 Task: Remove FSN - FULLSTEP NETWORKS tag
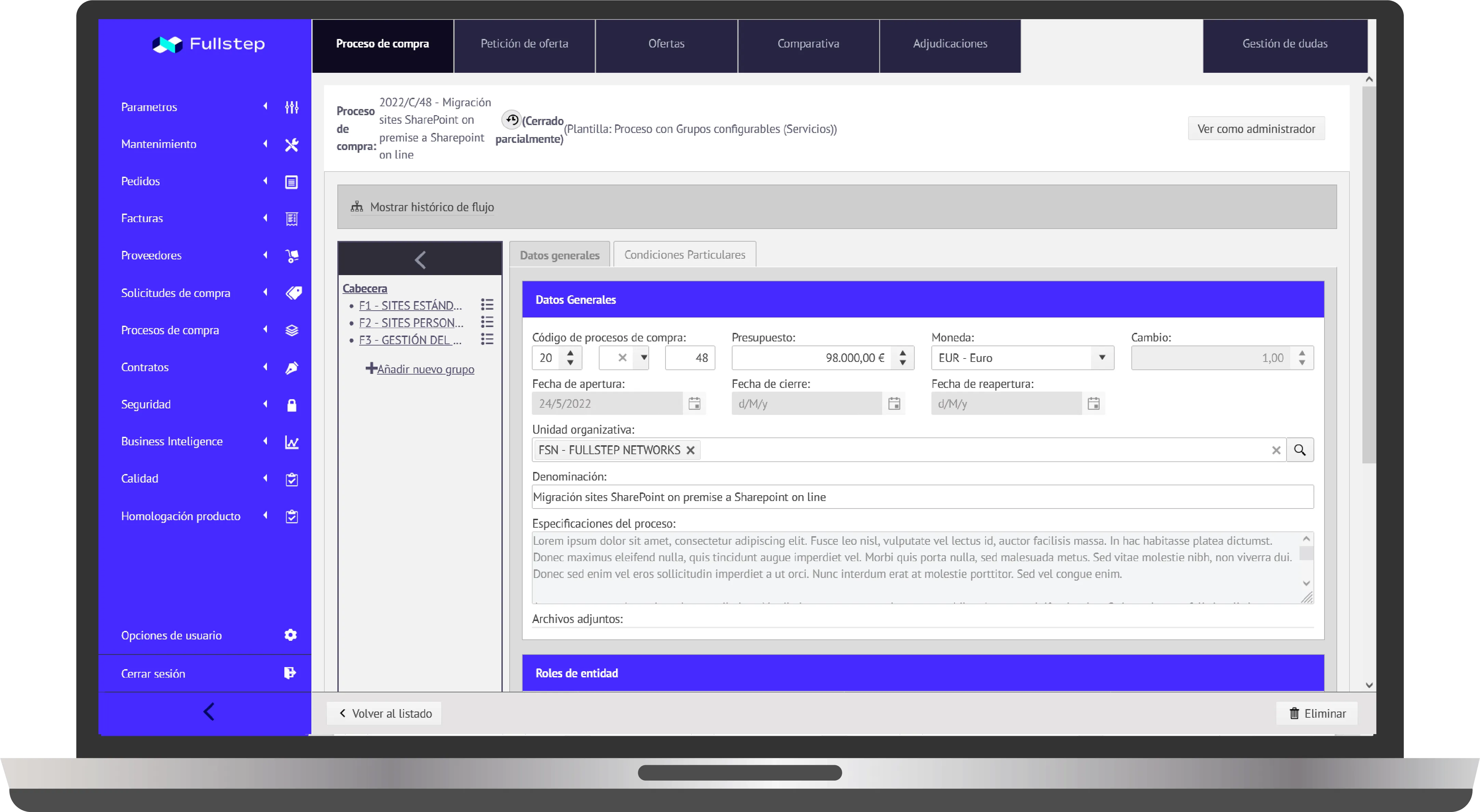point(690,450)
